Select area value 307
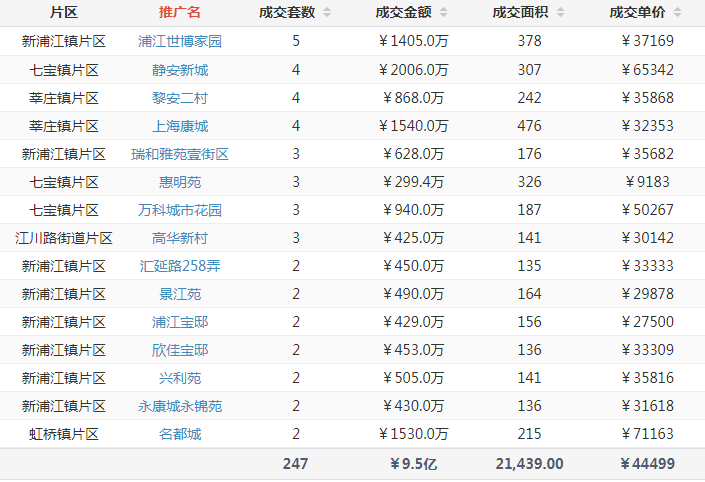Screen dimensions: 705x482 click(529, 70)
